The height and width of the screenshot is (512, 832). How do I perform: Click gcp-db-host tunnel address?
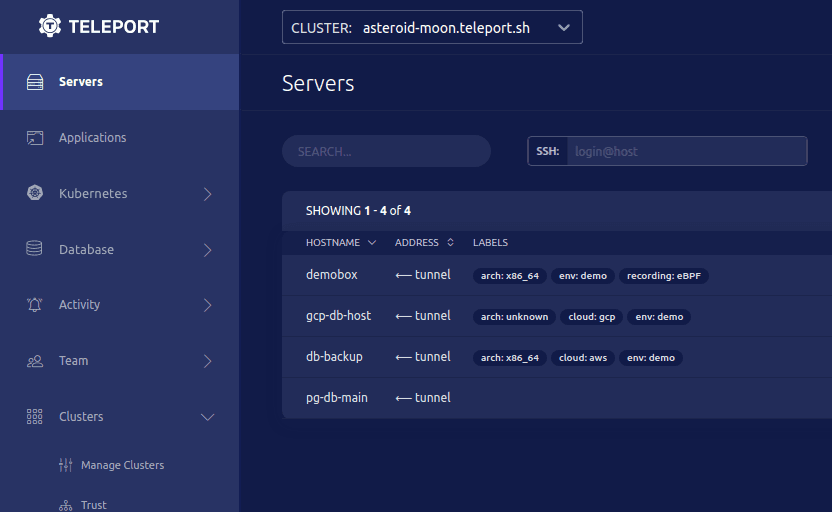(x=423, y=316)
